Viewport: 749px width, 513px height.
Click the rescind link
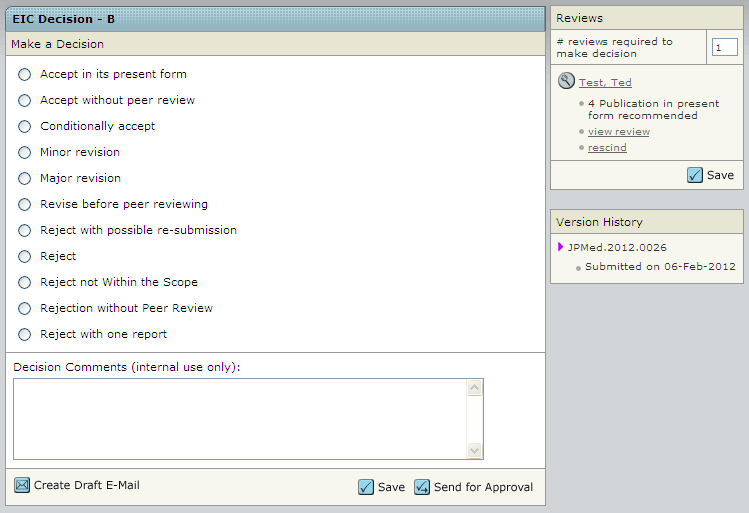pyautogui.click(x=607, y=148)
